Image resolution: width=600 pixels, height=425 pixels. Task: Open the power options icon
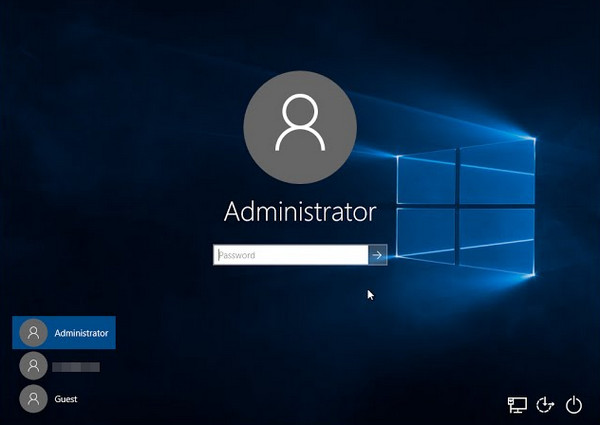click(574, 405)
